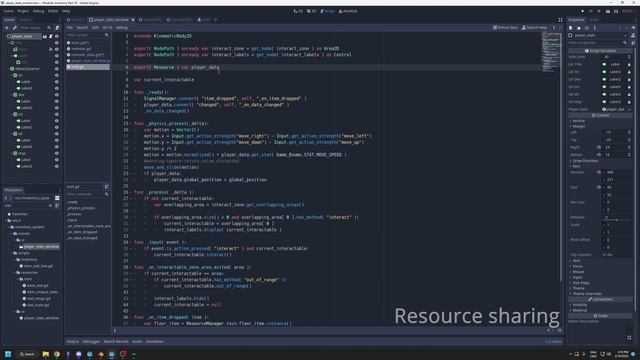Image resolution: width=640 pixels, height=360 pixels.
Task: Click the load resource icon in Inspector
Action: [579, 28]
